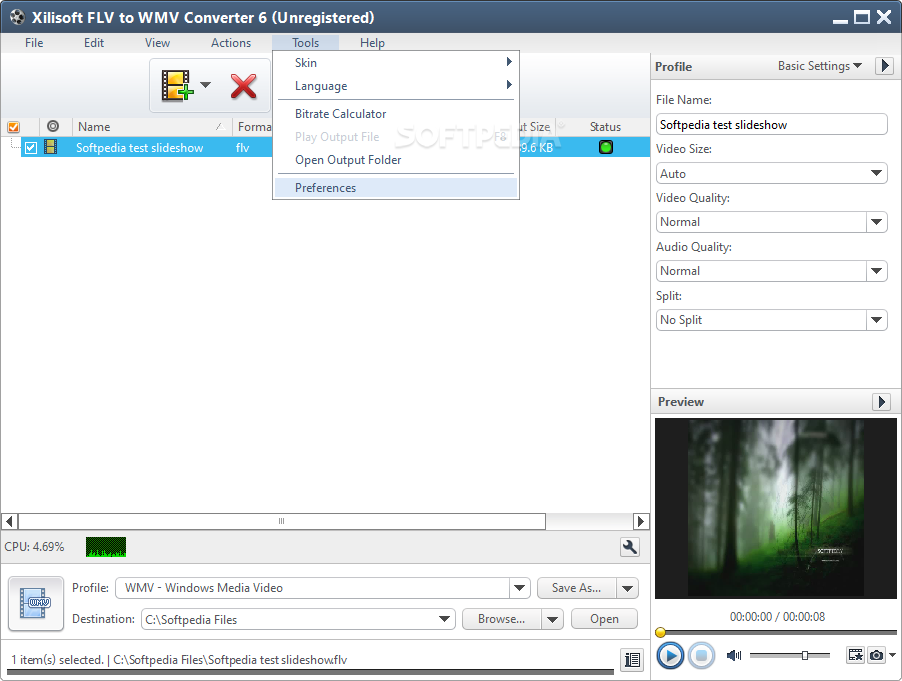This screenshot has width=902, height=681.
Task: Sort by the Status column header
Action: [x=605, y=127]
